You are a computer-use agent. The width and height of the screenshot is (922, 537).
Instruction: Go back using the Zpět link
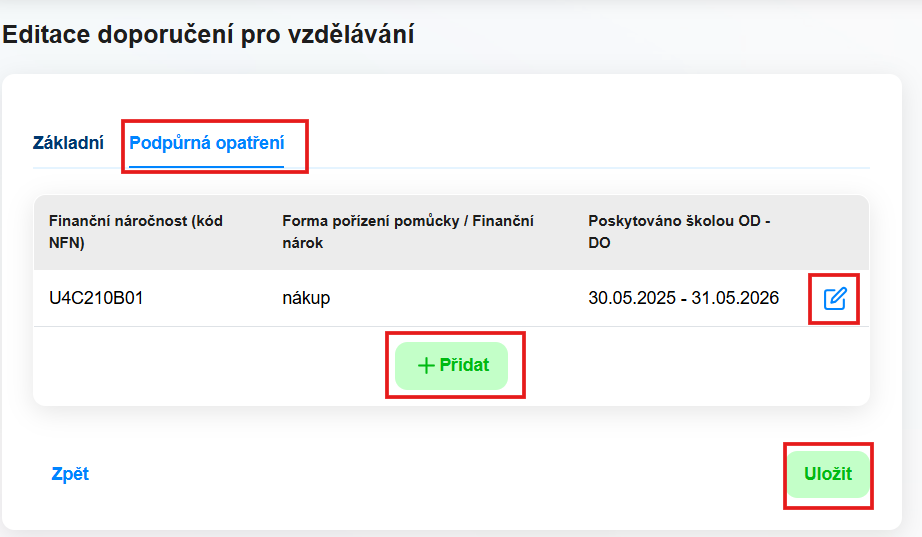coord(70,473)
